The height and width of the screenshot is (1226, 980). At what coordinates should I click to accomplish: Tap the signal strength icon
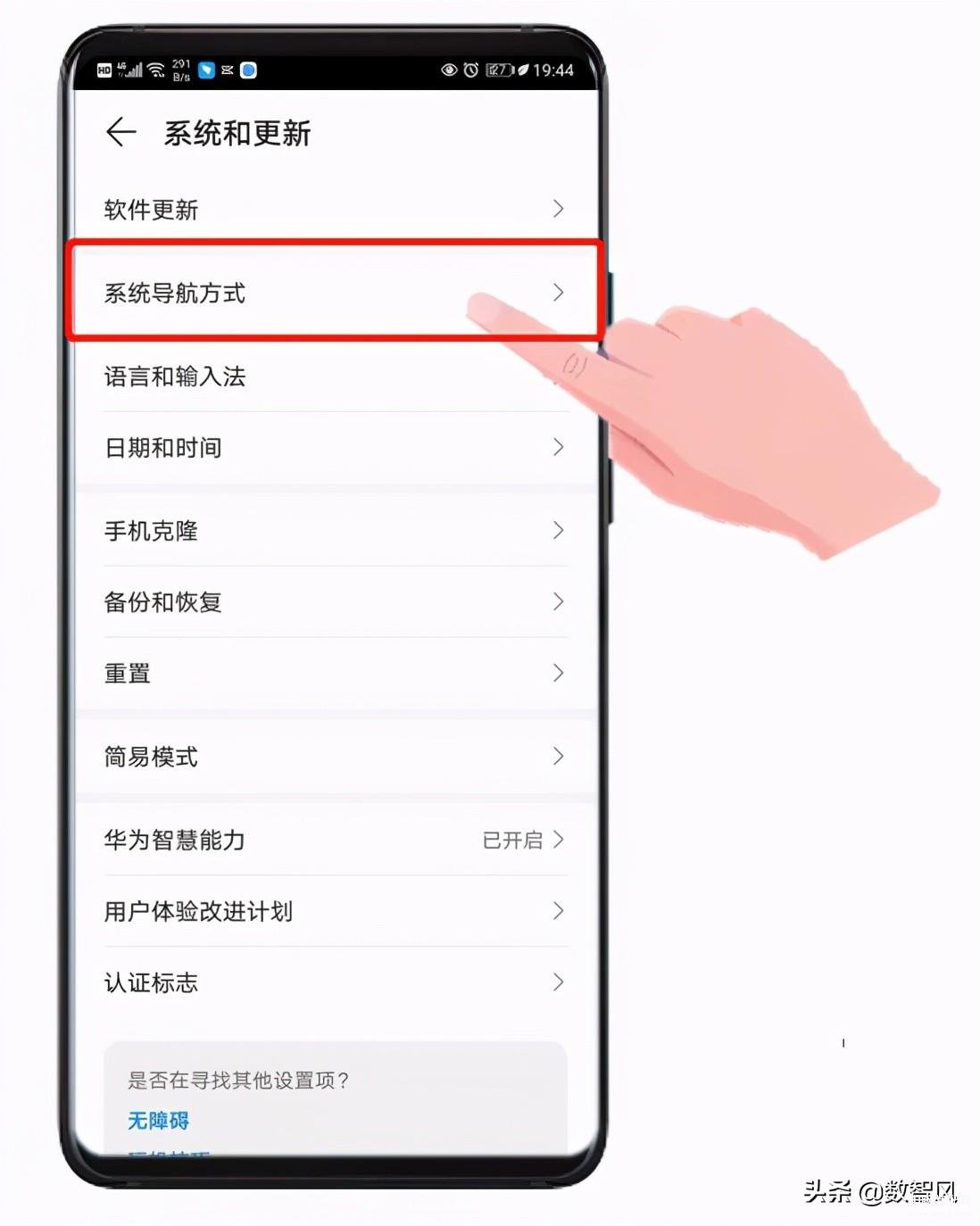[x=130, y=70]
